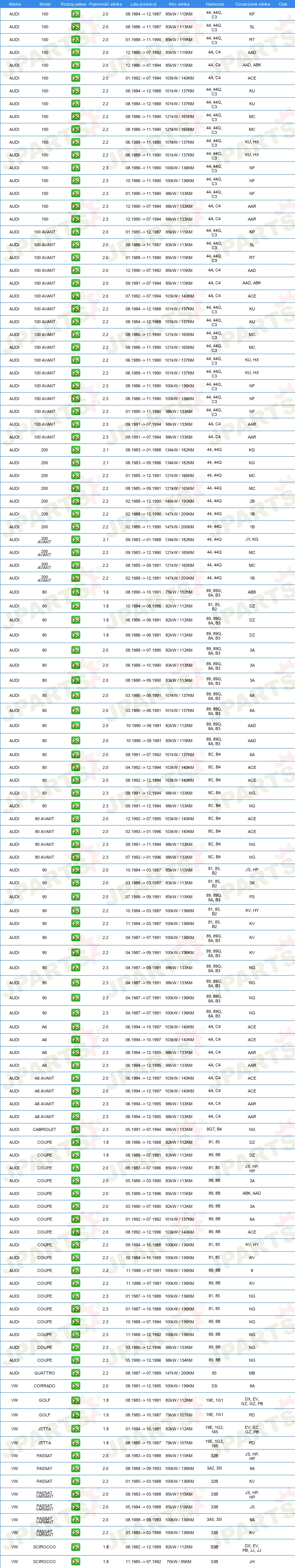
Task: Click the Opis column header
Action: pos(283,4)
